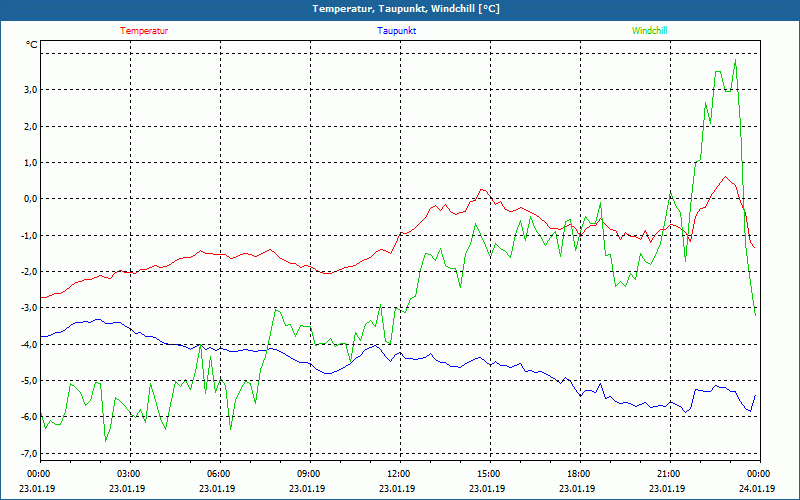
Task: Click the '21:00' time label
Action: coord(667,474)
